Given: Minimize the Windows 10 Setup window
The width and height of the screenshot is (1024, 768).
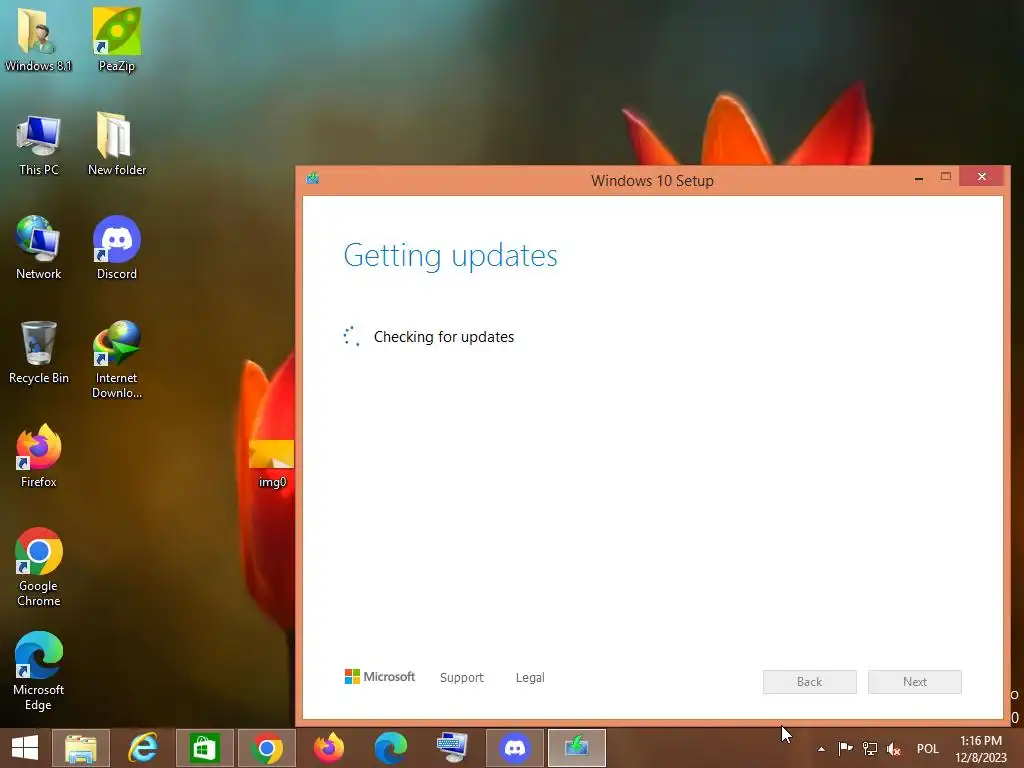Looking at the screenshot, I should [x=919, y=177].
